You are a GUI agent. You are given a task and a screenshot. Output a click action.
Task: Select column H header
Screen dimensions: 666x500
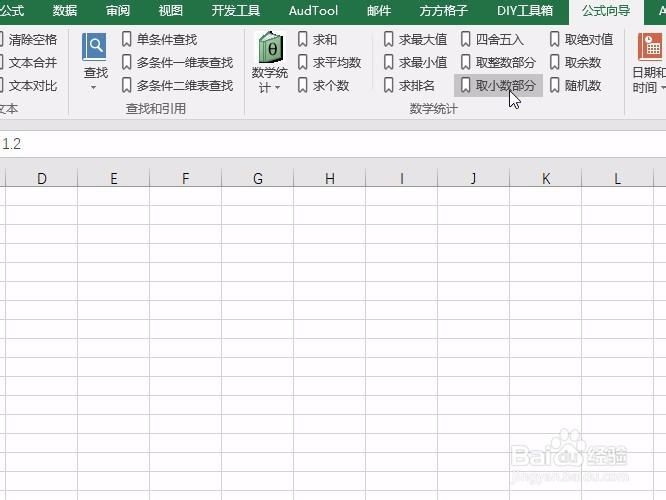point(330,178)
